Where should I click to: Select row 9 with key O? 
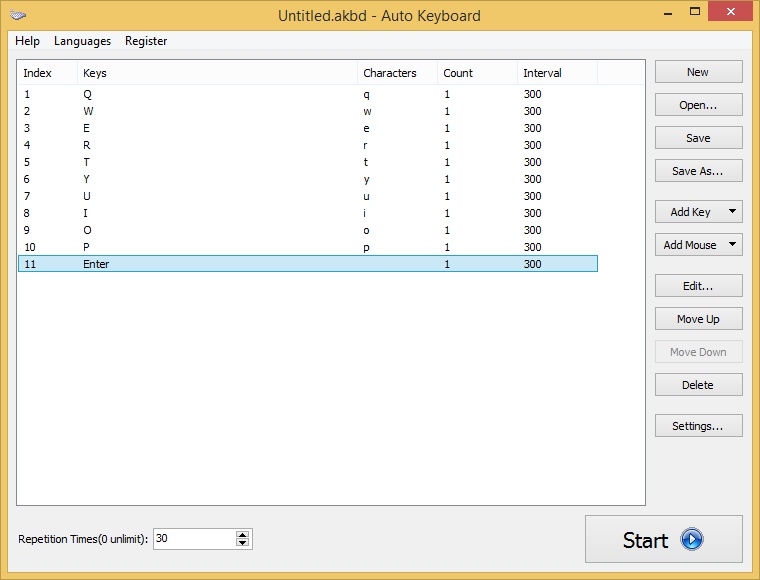coord(308,230)
